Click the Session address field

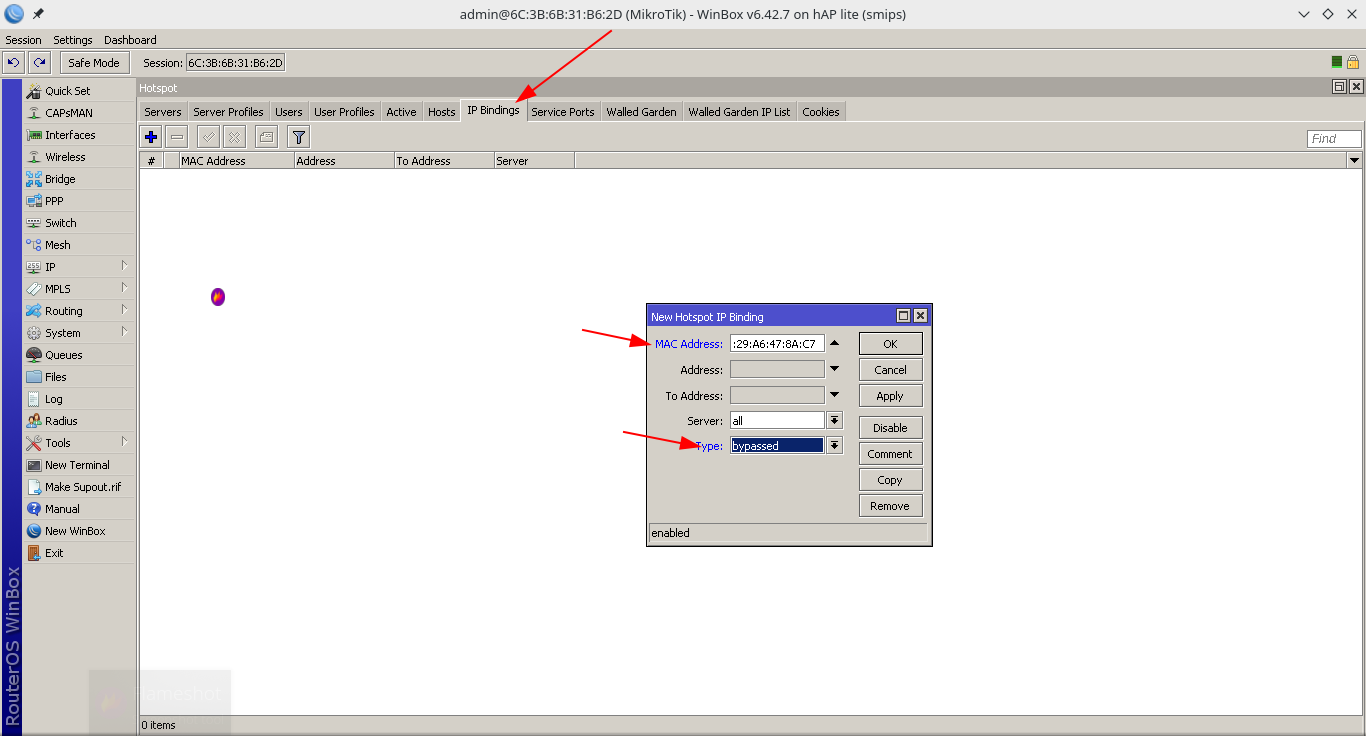(x=236, y=63)
